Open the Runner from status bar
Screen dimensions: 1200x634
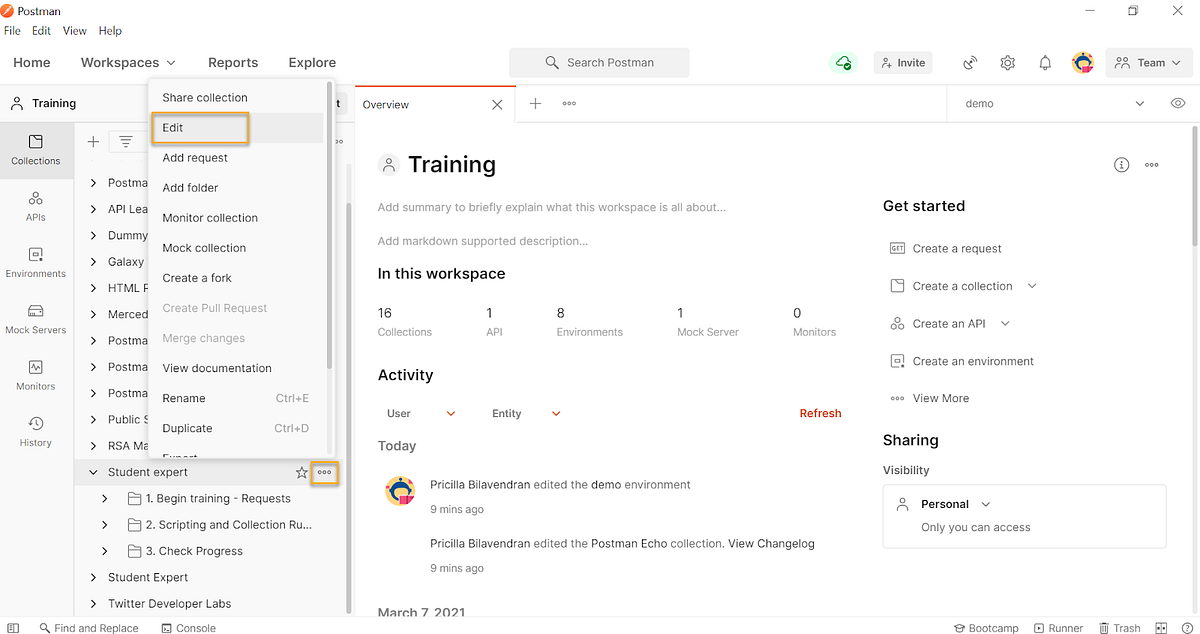pos(1058,628)
